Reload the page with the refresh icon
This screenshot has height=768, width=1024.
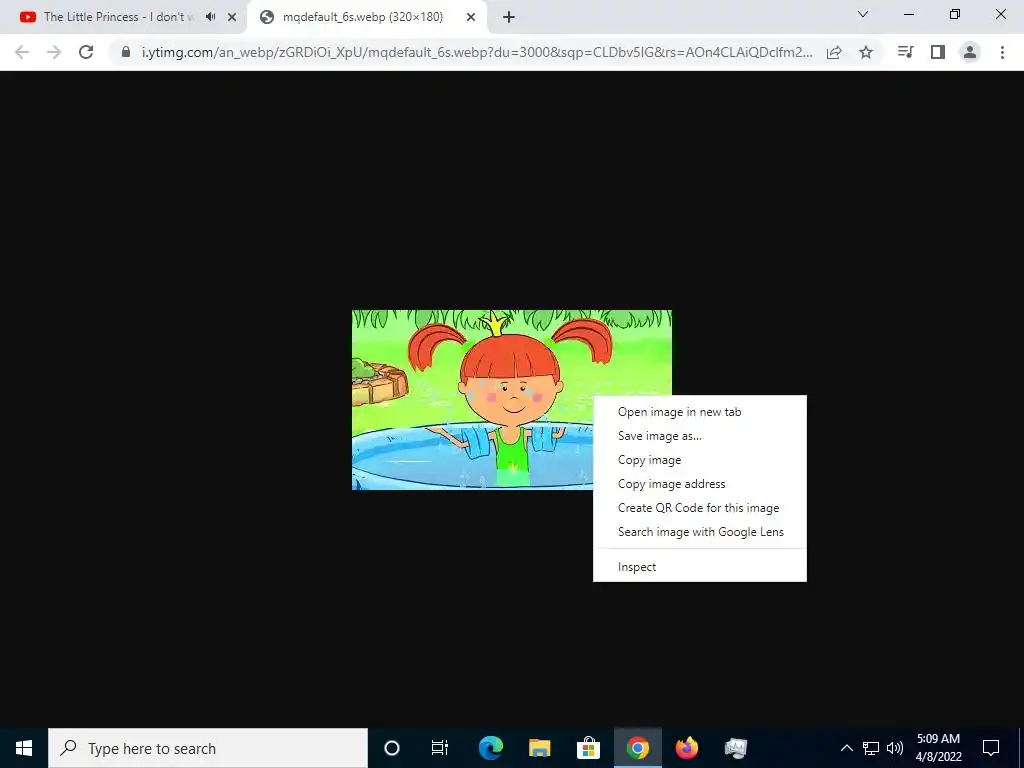click(x=86, y=52)
